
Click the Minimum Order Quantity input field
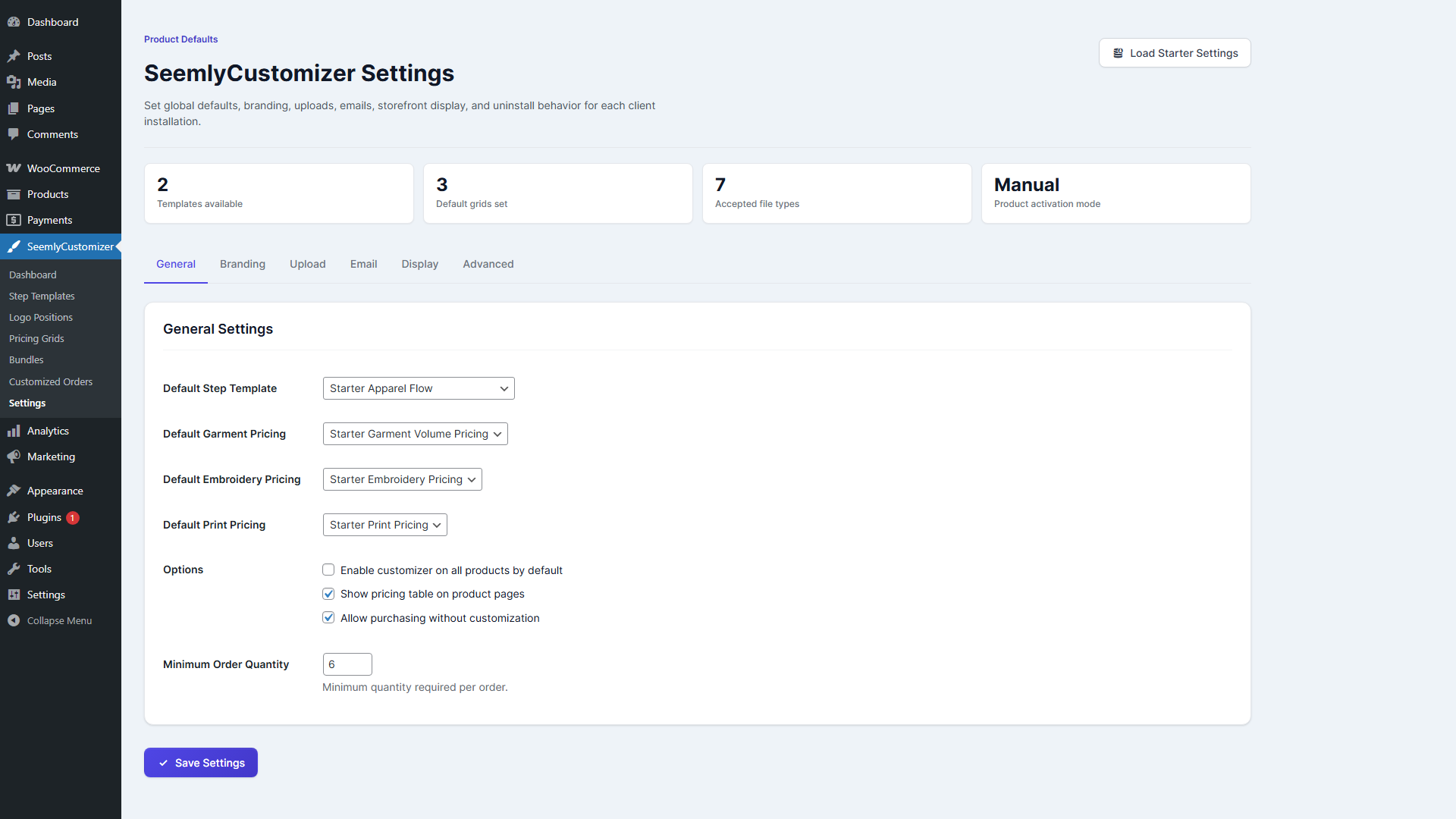click(x=347, y=664)
